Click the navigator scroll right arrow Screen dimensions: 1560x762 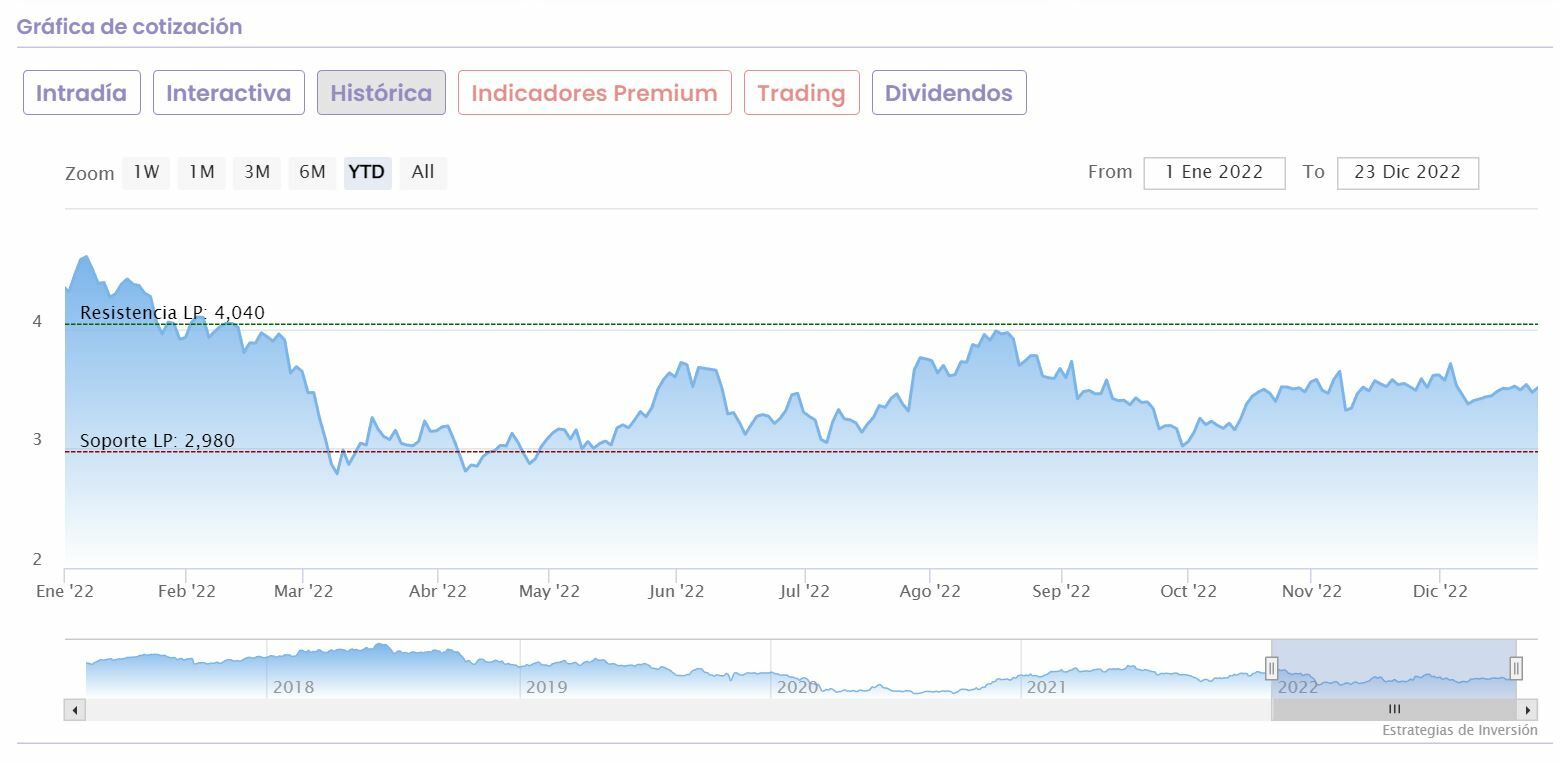(x=1527, y=710)
